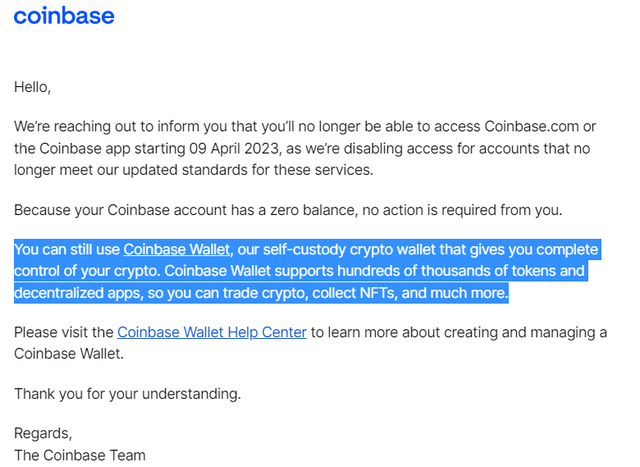640x467 pixels.
Task: Click the 'Please visit the' text
Action: (64, 332)
